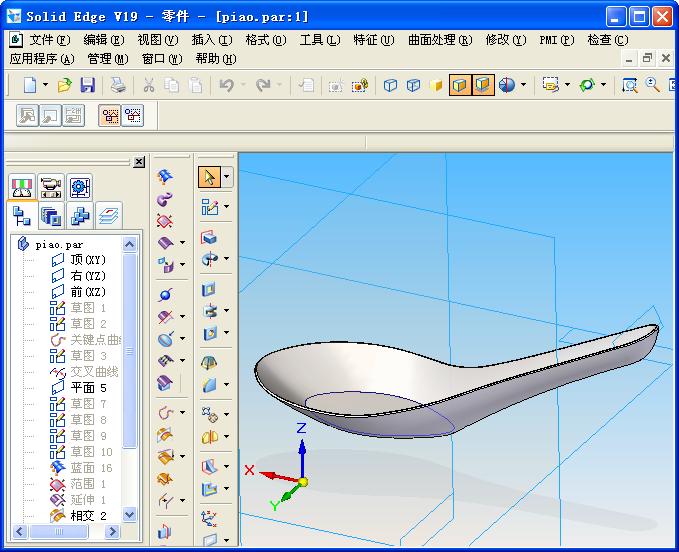Select the arrow Select tool

pyautogui.click(x=210, y=177)
